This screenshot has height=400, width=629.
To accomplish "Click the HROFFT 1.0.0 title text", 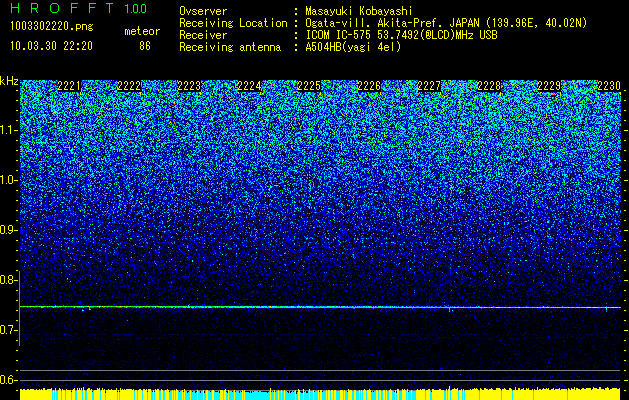I will tap(79, 8).
